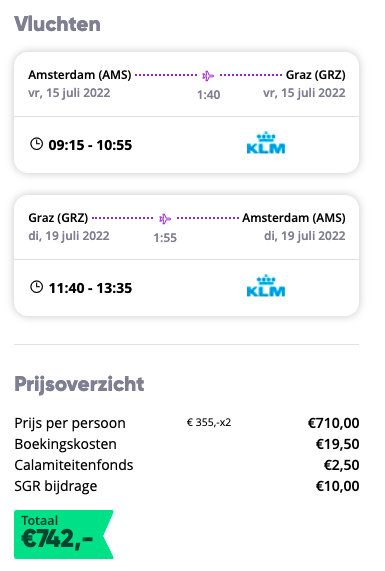Click the purple airplane icon above 1:55
Image resolution: width=385 pixels, height=571 pixels.
(165, 219)
